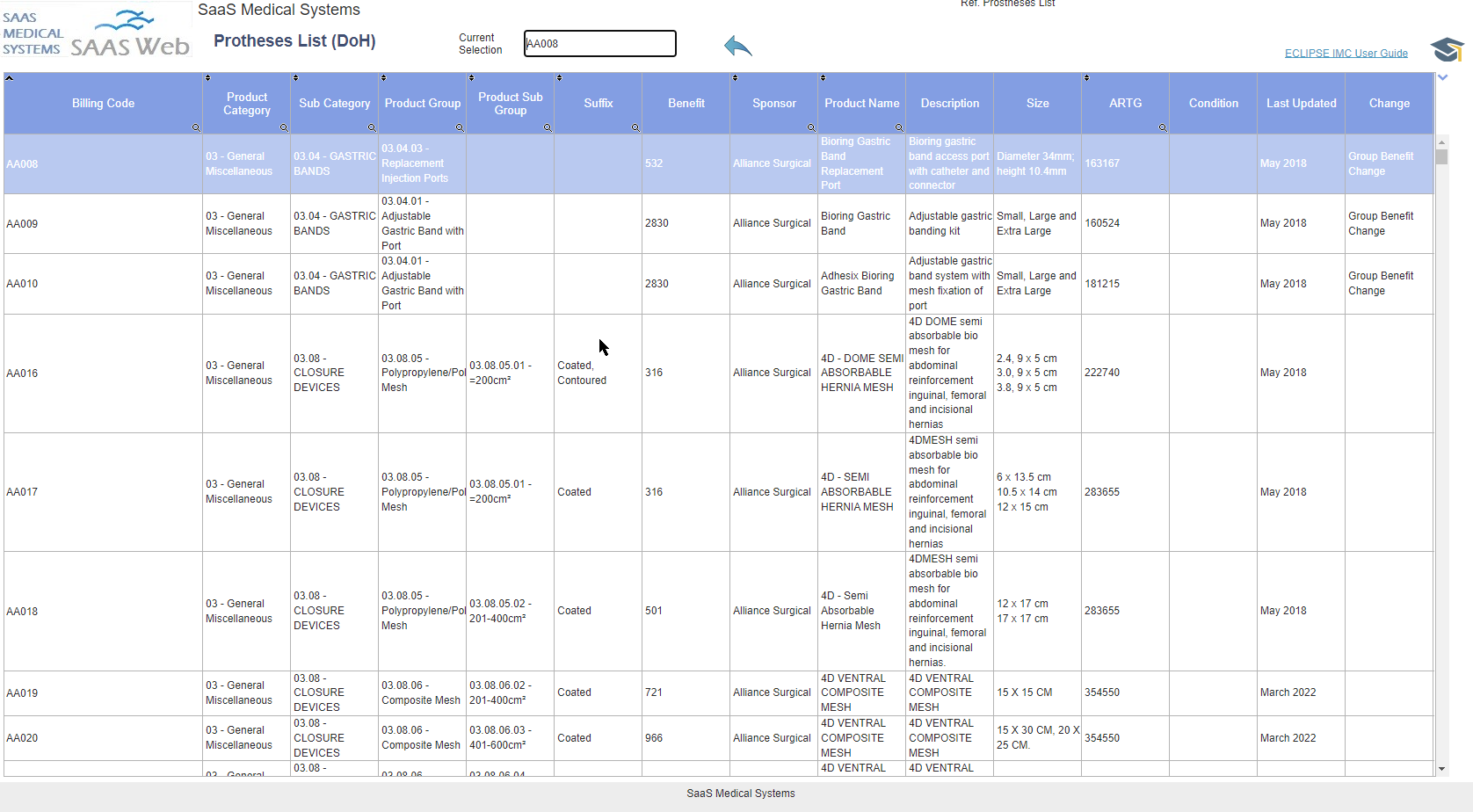
Task: Click size '15 X 15 CM'
Action: tap(1024, 692)
